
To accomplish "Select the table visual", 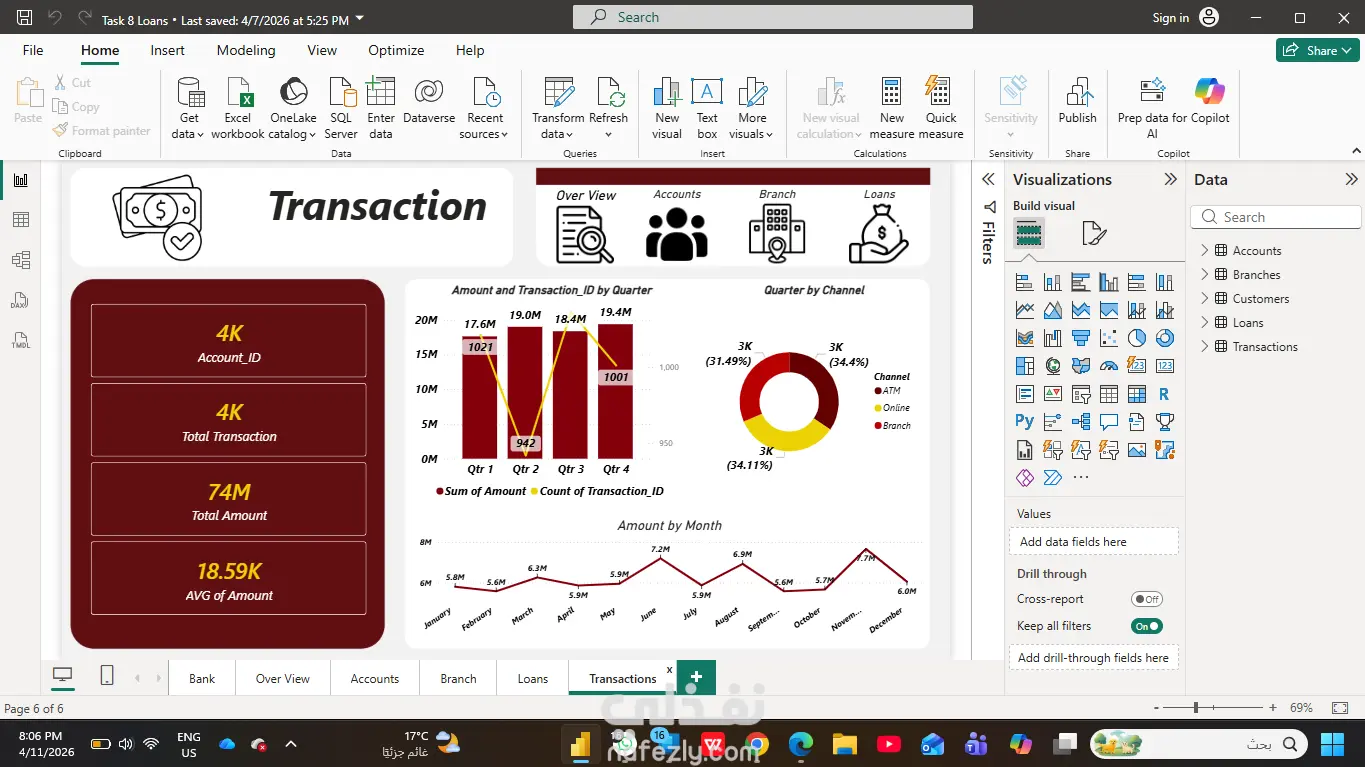I will (x=1108, y=394).
